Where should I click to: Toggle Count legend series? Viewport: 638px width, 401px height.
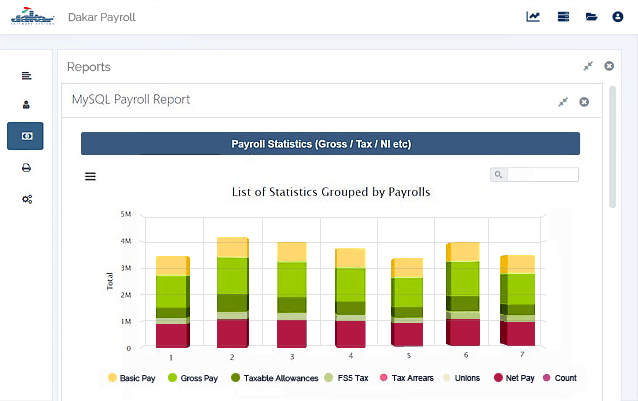coord(560,378)
